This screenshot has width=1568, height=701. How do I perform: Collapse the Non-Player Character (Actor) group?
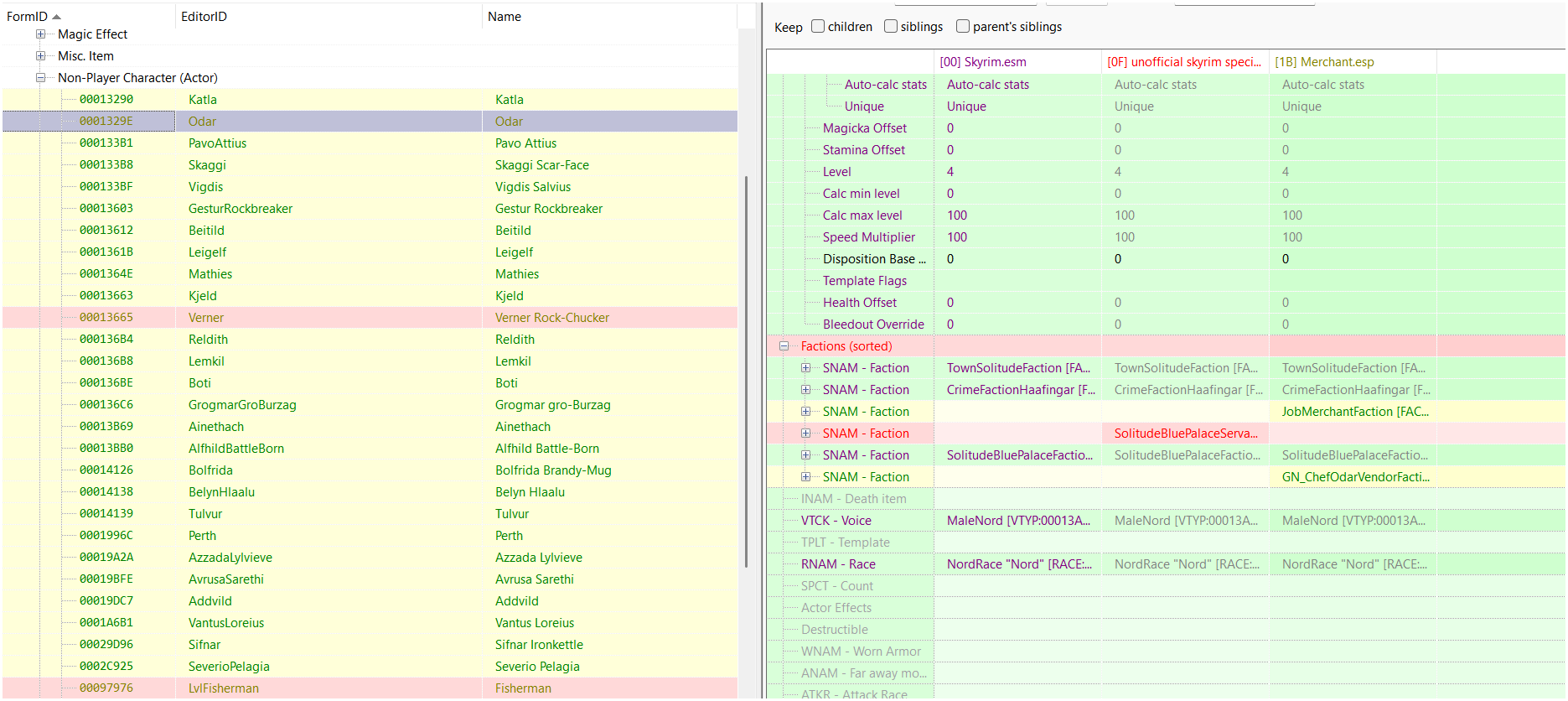40,78
